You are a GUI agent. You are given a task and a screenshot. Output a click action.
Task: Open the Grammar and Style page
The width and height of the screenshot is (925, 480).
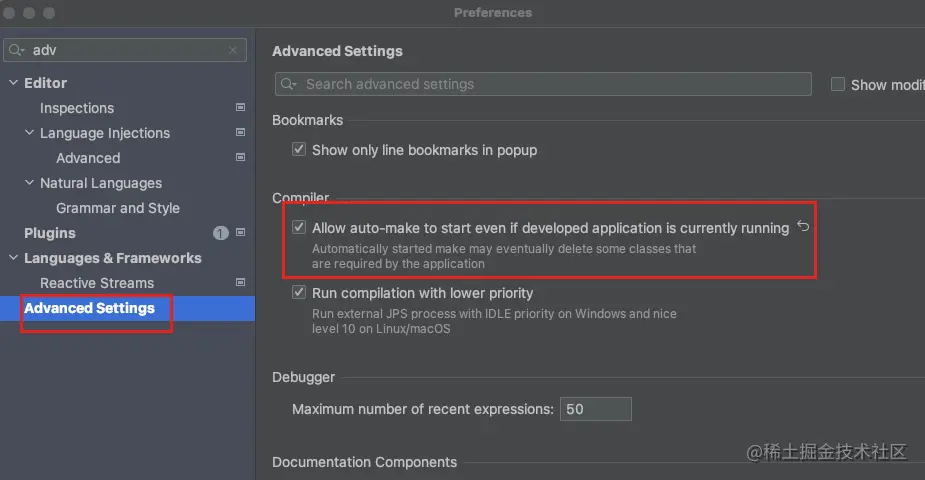click(x=117, y=208)
